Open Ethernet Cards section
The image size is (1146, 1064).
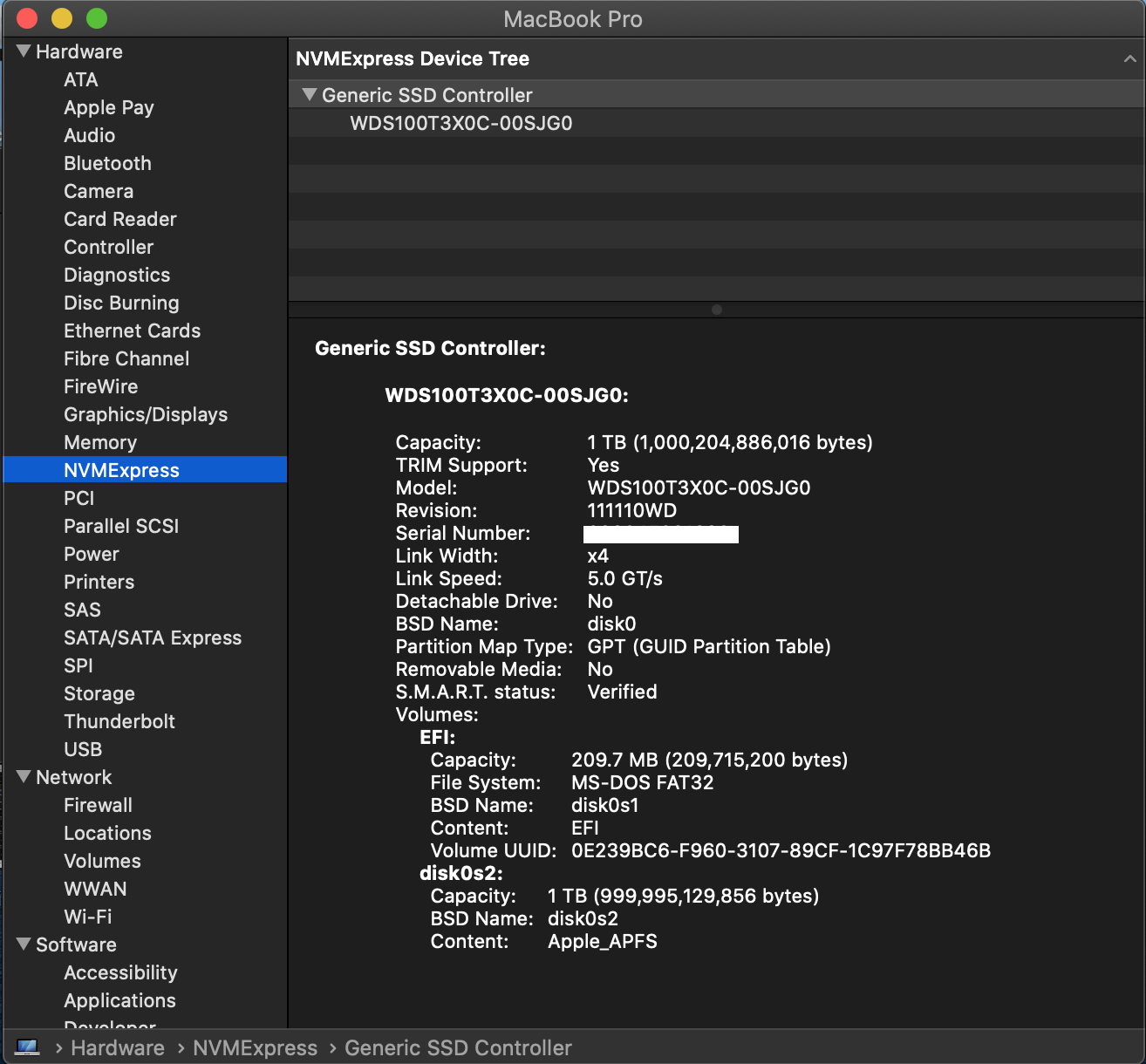[x=133, y=331]
